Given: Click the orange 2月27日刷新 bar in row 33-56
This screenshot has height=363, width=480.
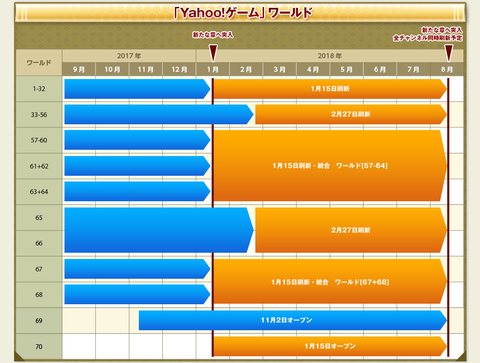Looking at the screenshot, I should 351,114.
